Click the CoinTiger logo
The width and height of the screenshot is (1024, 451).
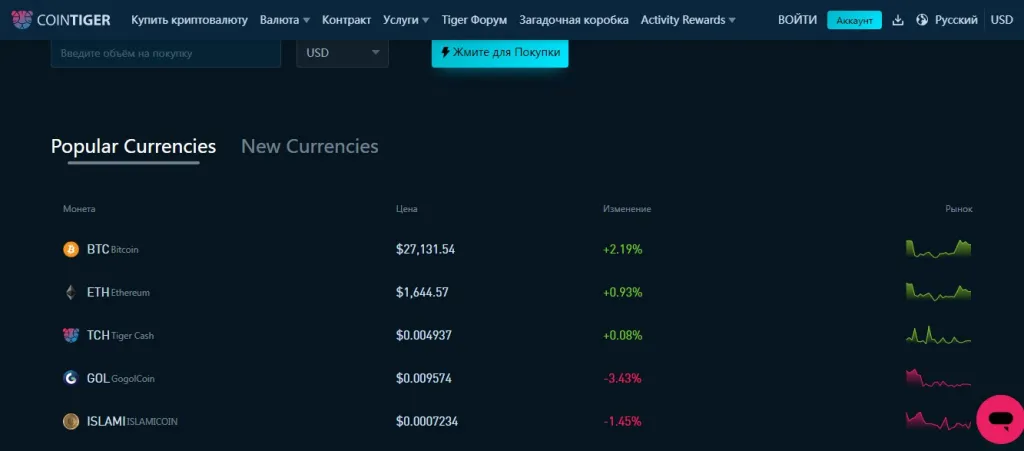pos(61,20)
